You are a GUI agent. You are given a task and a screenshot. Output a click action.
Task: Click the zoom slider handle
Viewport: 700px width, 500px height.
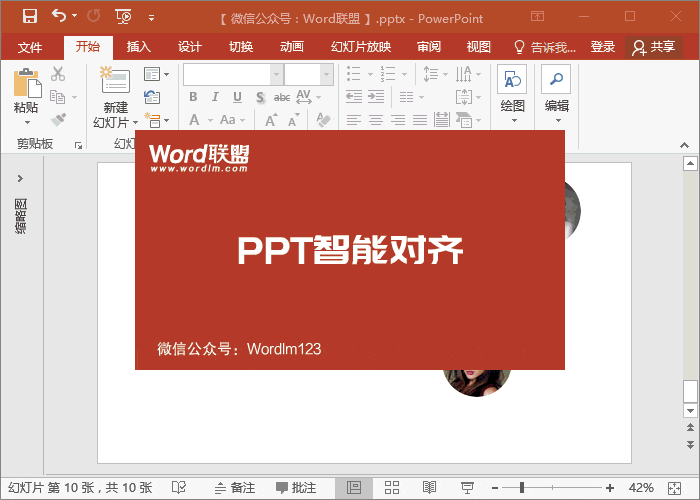pos(521,488)
